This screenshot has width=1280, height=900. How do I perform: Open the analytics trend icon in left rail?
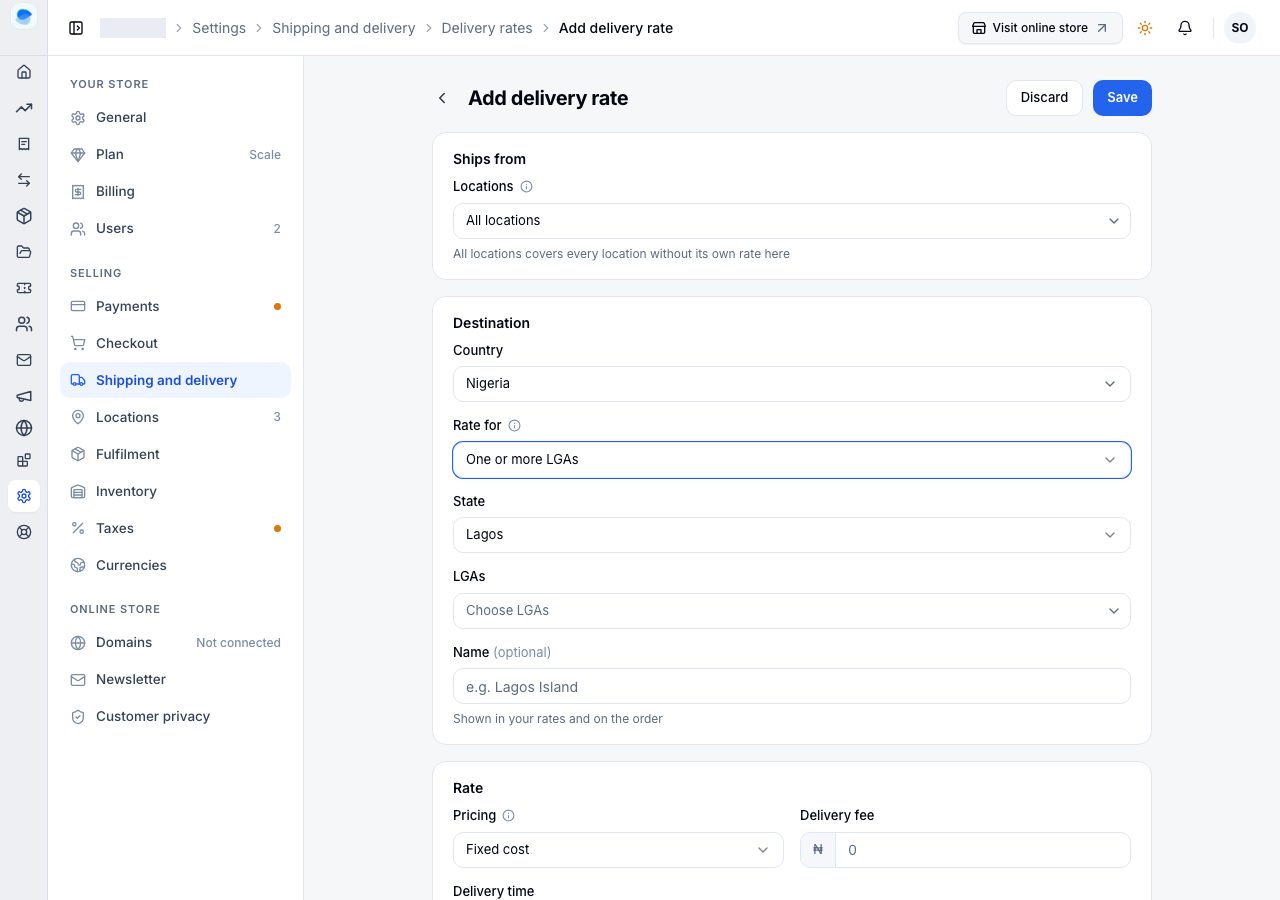pos(24,108)
